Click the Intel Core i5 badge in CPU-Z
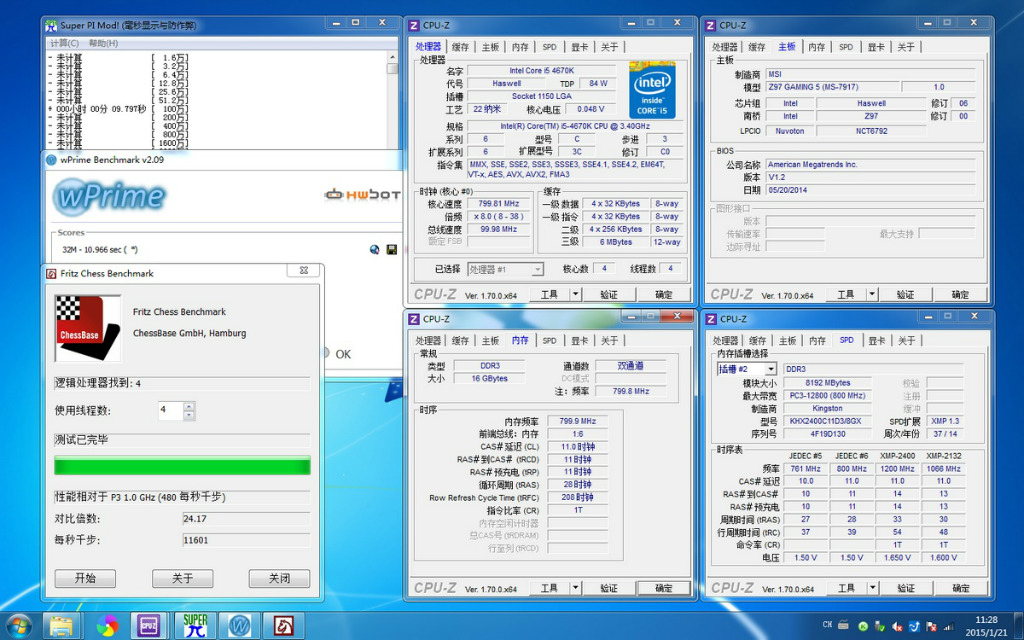This screenshot has width=1024, height=640. point(652,90)
